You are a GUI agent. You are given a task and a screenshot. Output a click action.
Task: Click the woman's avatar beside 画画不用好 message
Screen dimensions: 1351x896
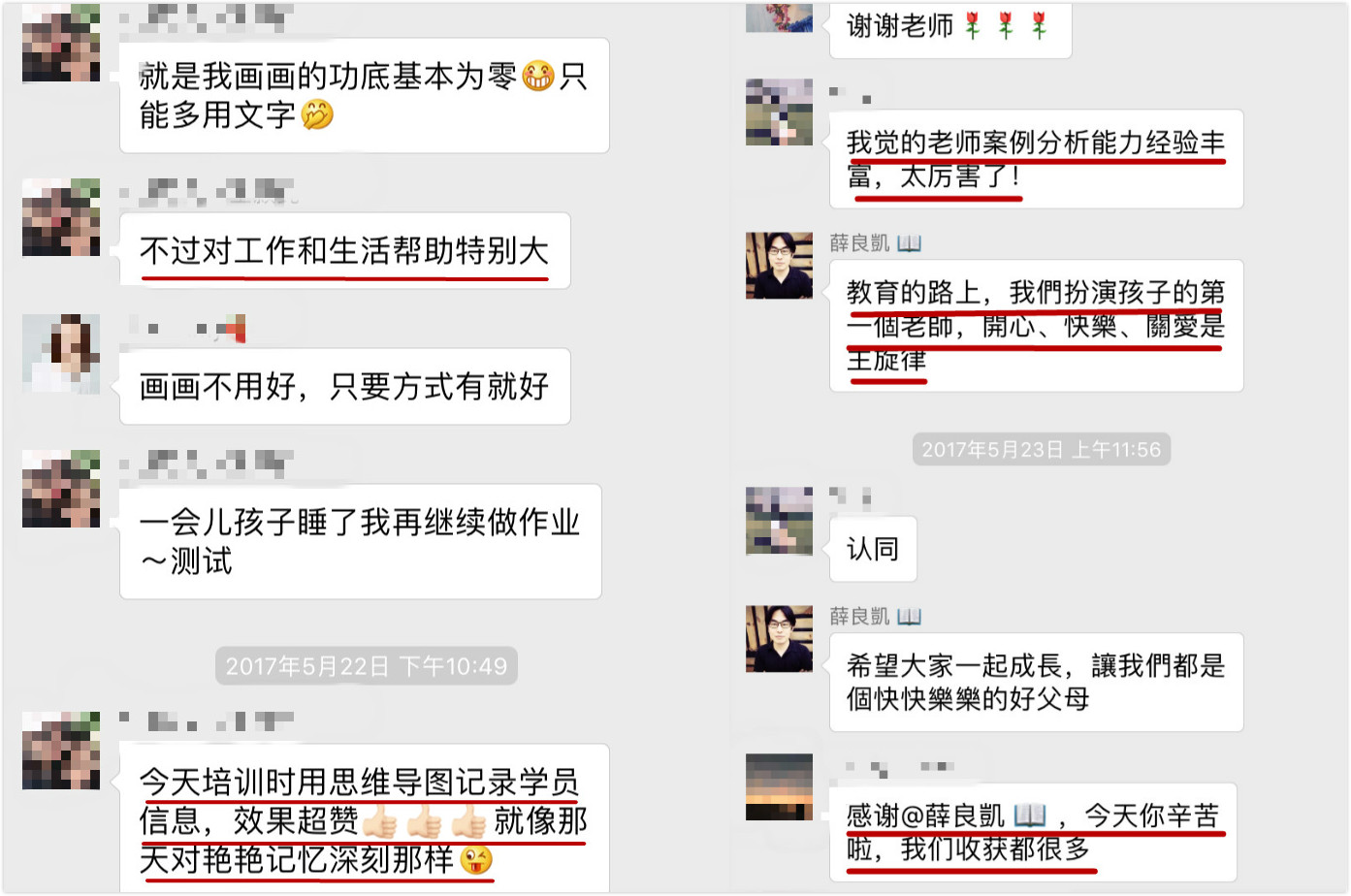pos(61,353)
